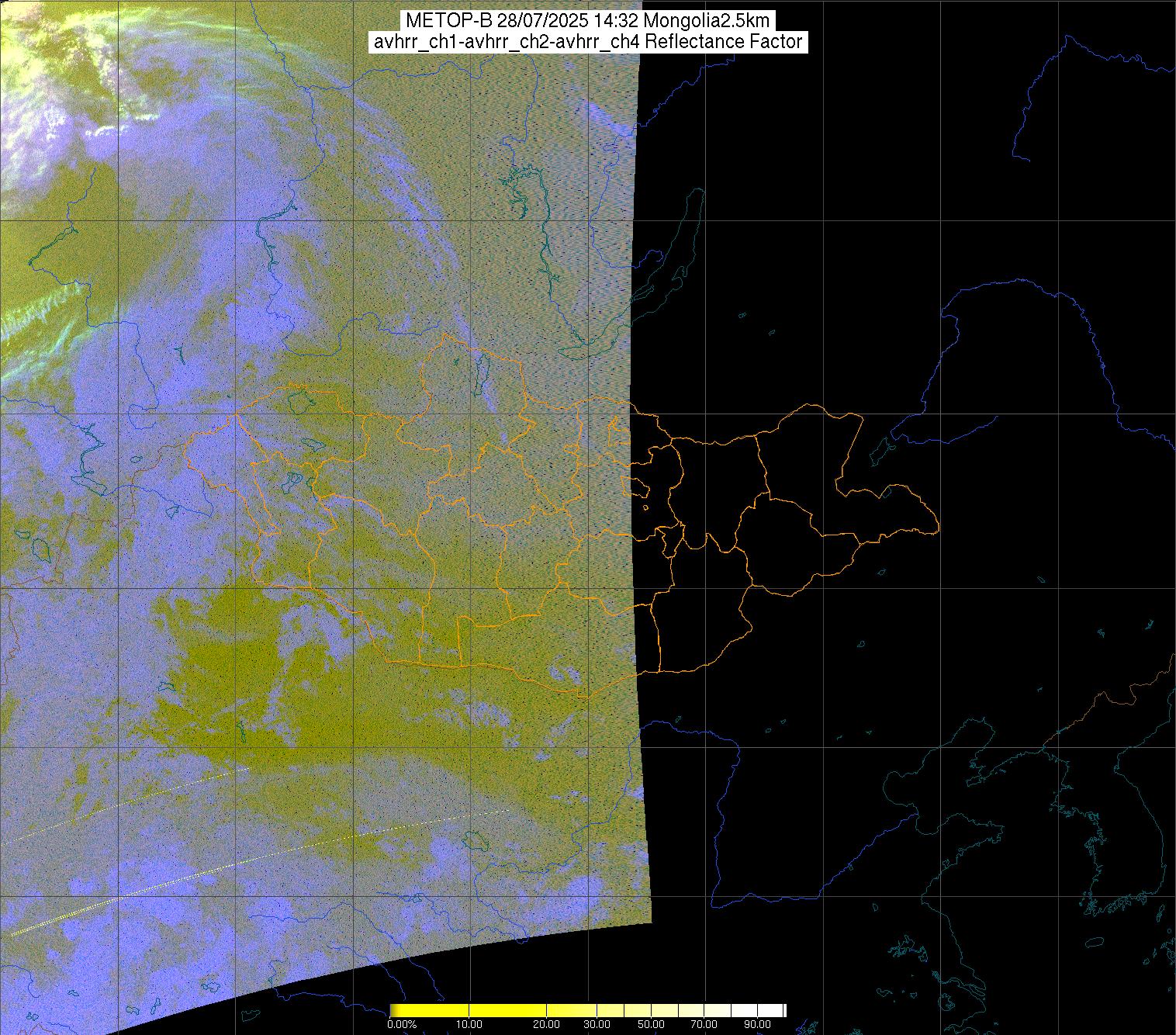The height and width of the screenshot is (1035, 1176).
Task: Click the METOP-B date and time title line
Action: click(x=587, y=20)
